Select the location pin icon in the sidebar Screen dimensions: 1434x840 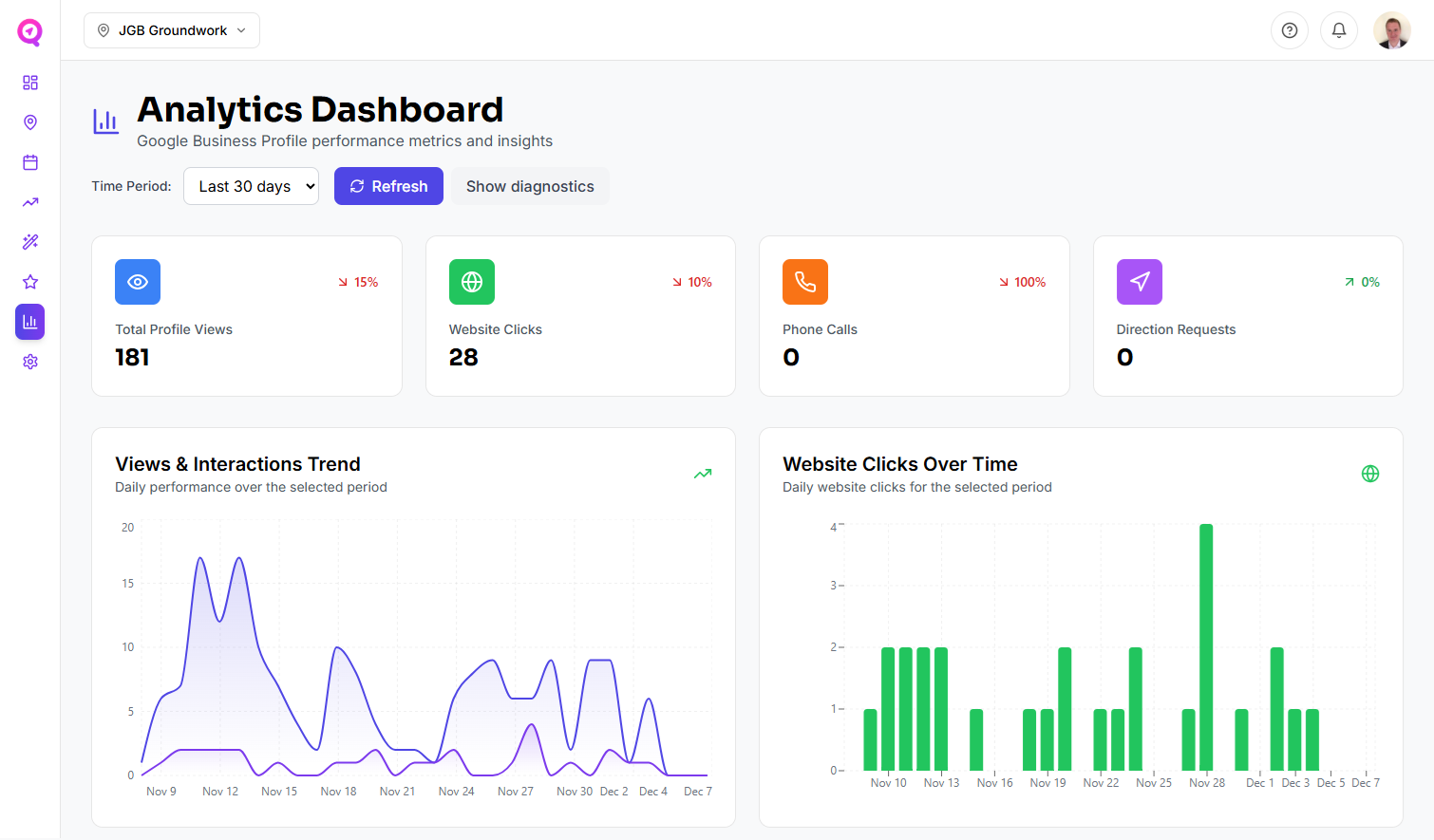click(x=29, y=122)
